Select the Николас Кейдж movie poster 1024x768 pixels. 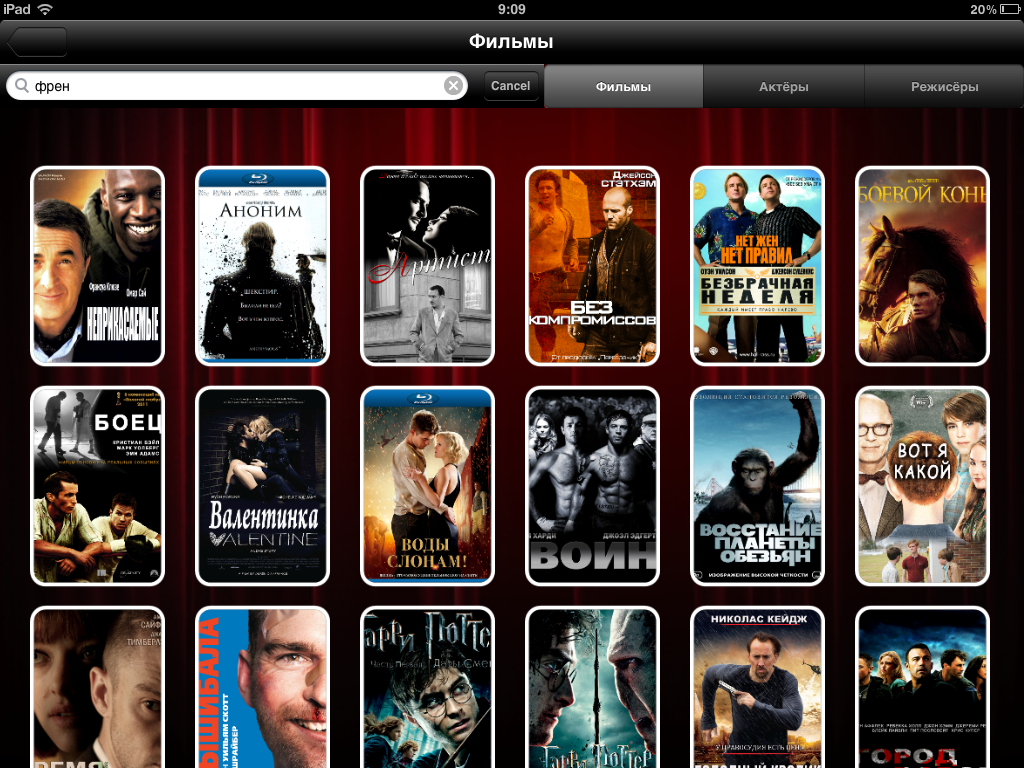[x=758, y=687]
